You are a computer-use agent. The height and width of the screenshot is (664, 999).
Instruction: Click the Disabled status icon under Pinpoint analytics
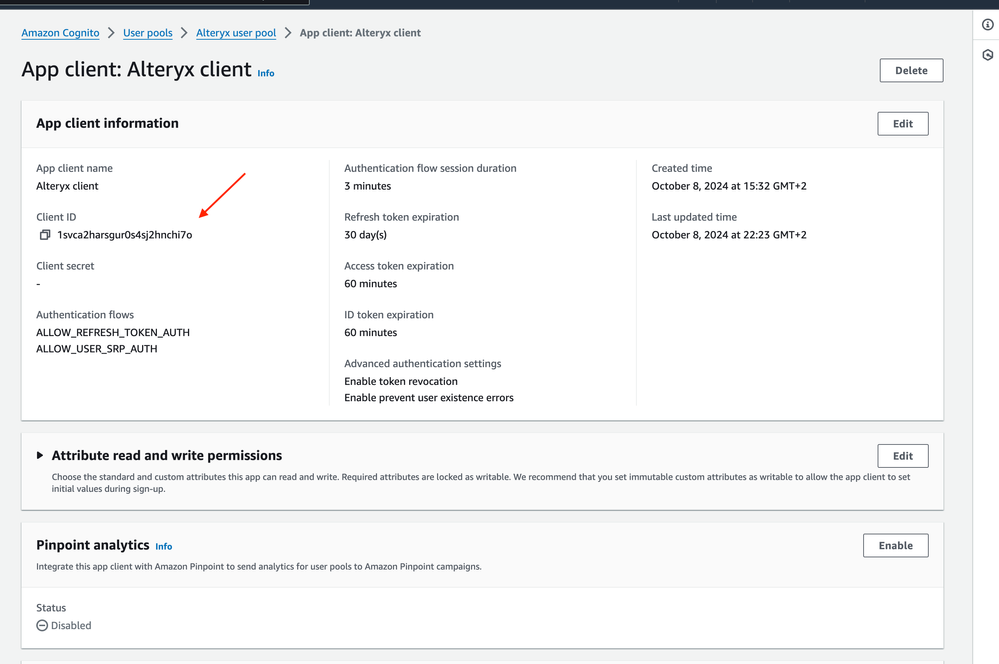point(42,626)
